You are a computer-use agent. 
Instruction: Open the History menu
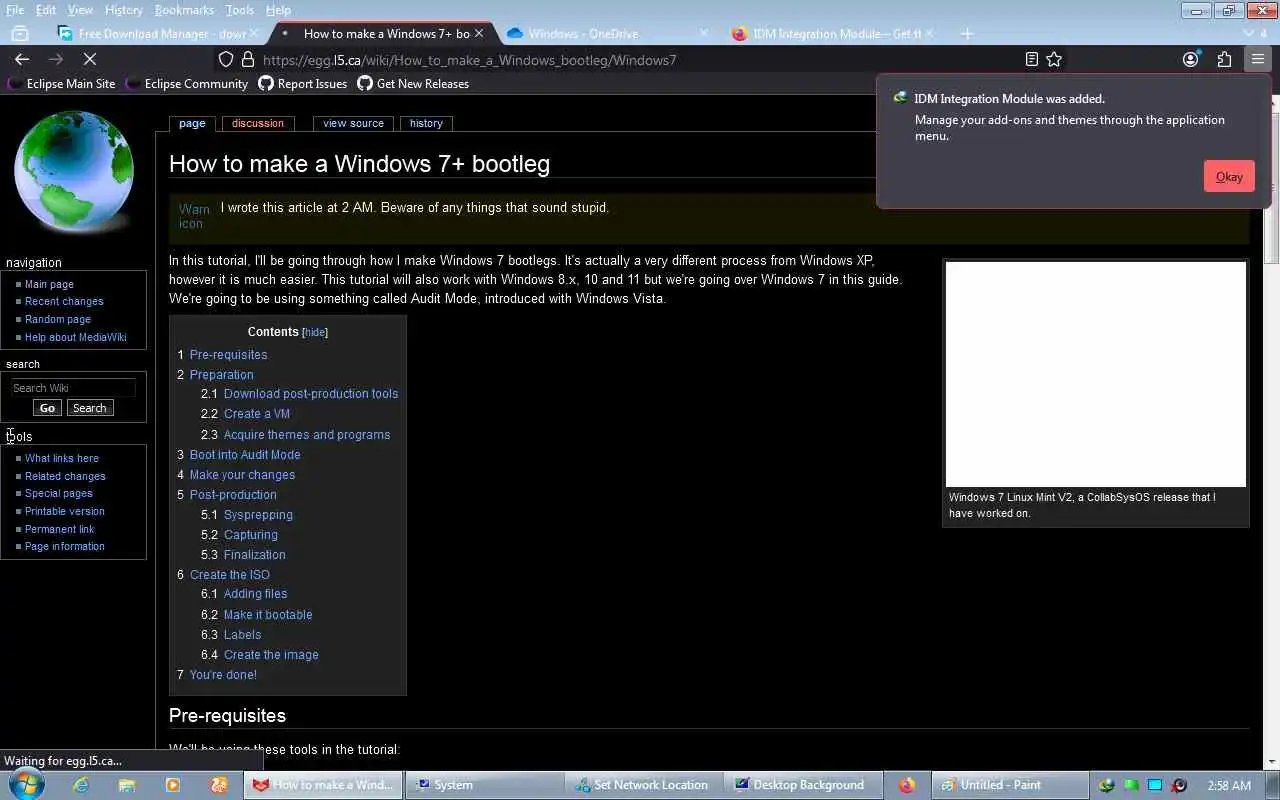(x=123, y=10)
